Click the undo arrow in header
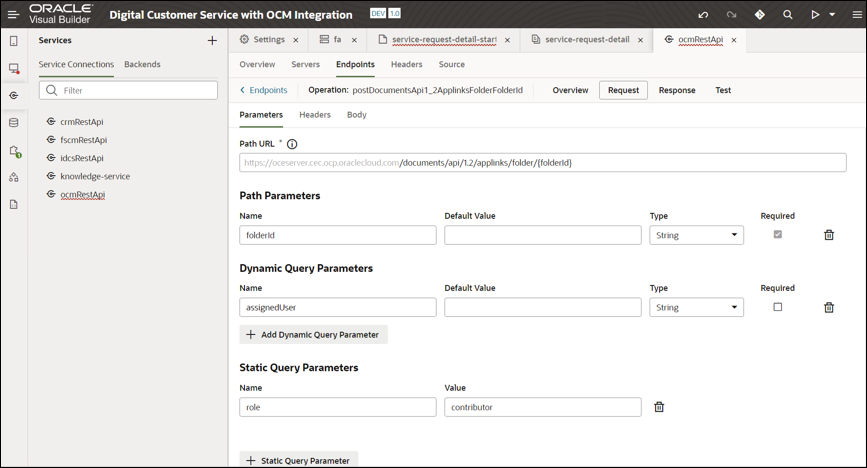 [x=703, y=15]
